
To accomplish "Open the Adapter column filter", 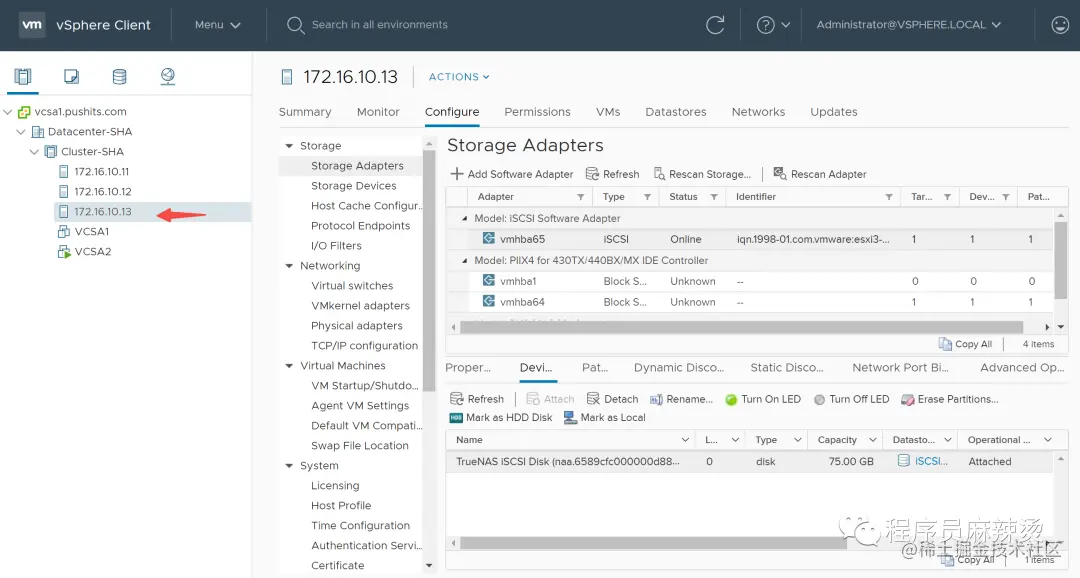I will coord(581,197).
